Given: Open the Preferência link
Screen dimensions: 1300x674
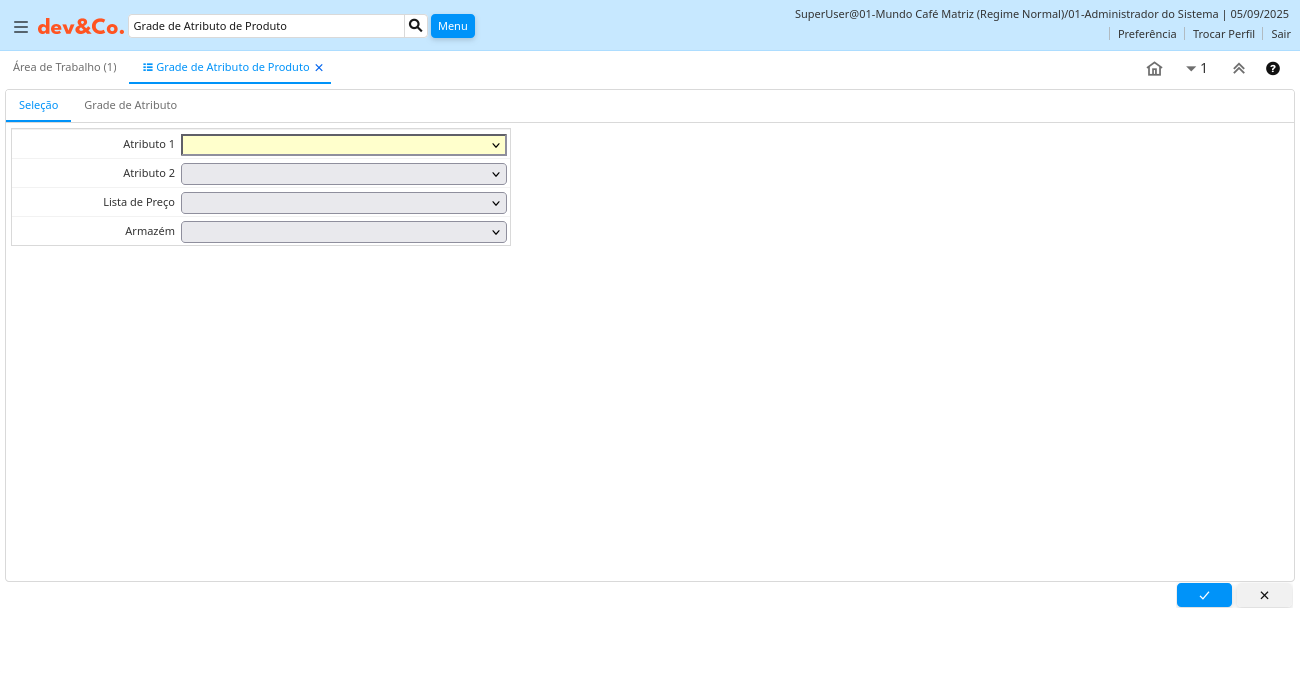Looking at the screenshot, I should pyautogui.click(x=1147, y=34).
